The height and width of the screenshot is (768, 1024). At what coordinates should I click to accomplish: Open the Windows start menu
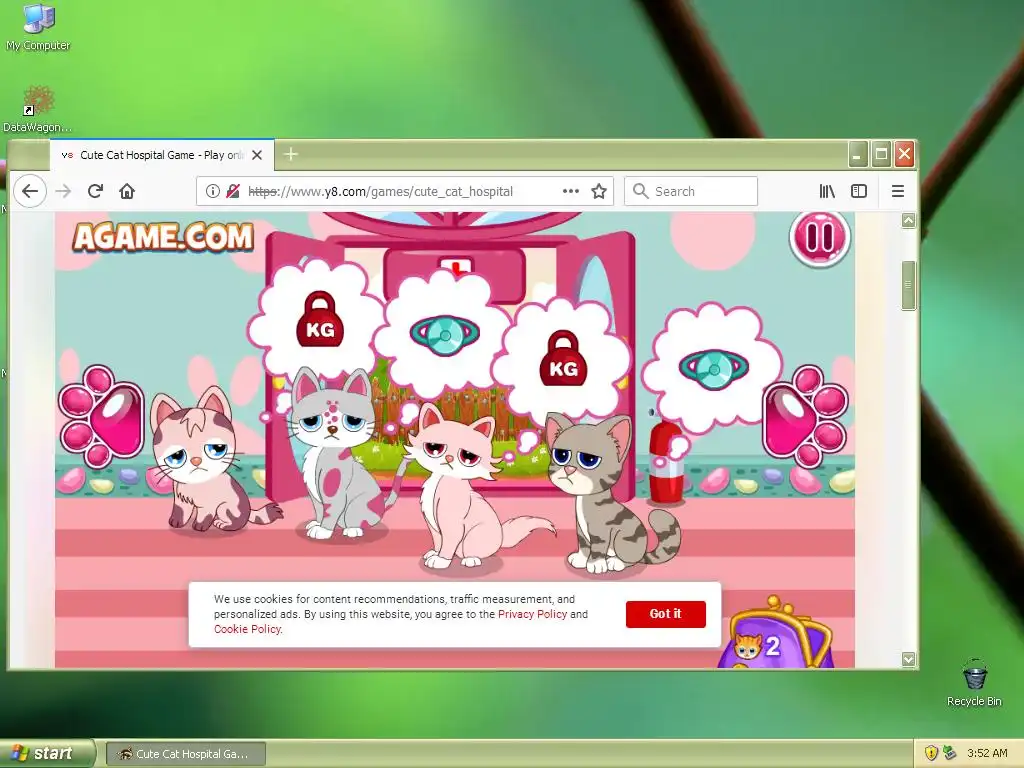point(47,754)
